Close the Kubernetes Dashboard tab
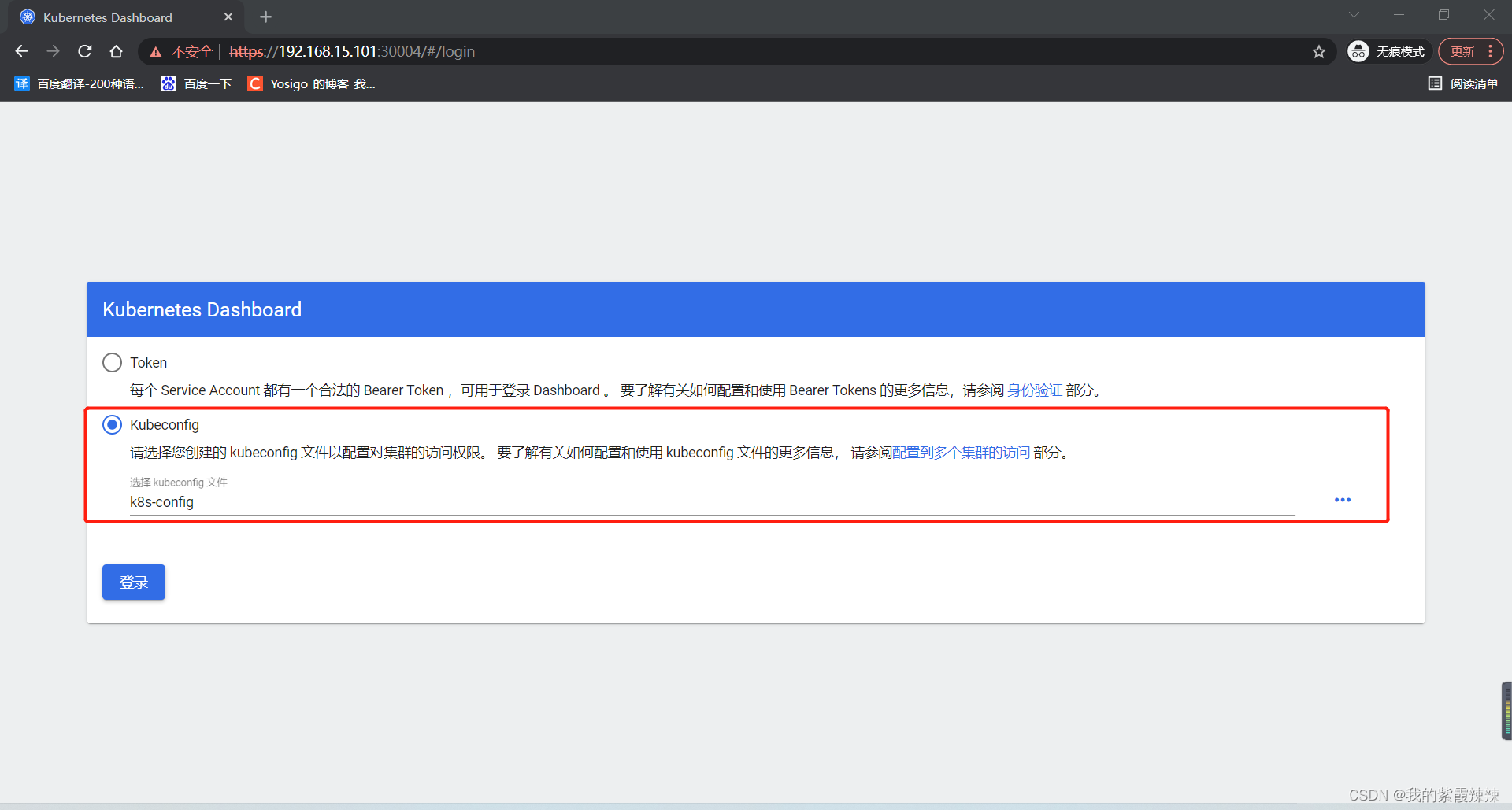The height and width of the screenshot is (810, 1512). tap(228, 17)
